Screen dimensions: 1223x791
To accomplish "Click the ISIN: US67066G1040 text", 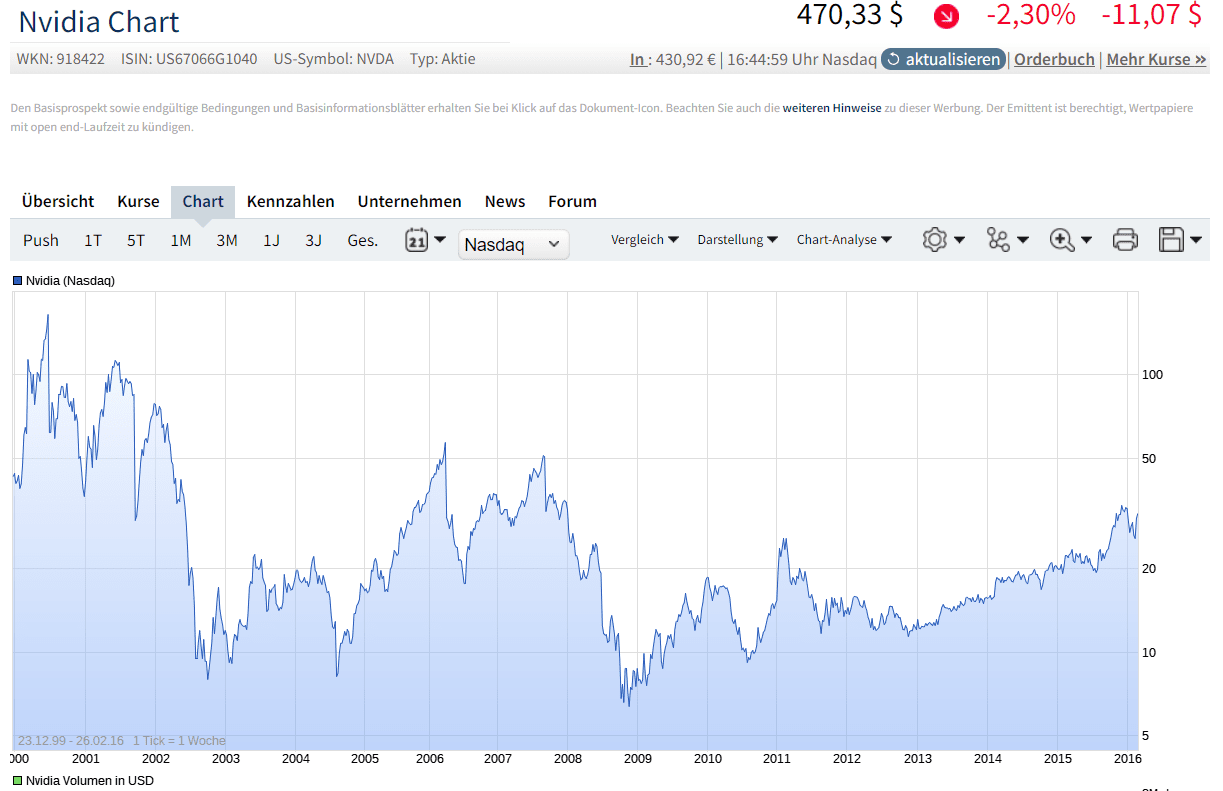I will (x=189, y=59).
